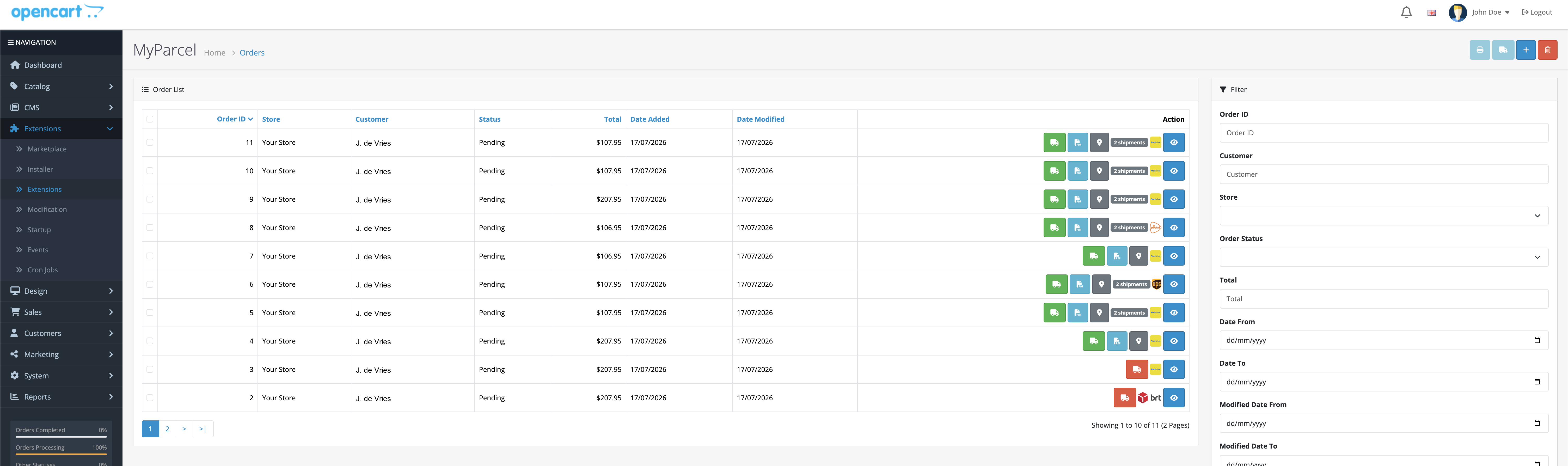Click the Logout link
The image size is (1568, 466).
pyautogui.click(x=1537, y=12)
